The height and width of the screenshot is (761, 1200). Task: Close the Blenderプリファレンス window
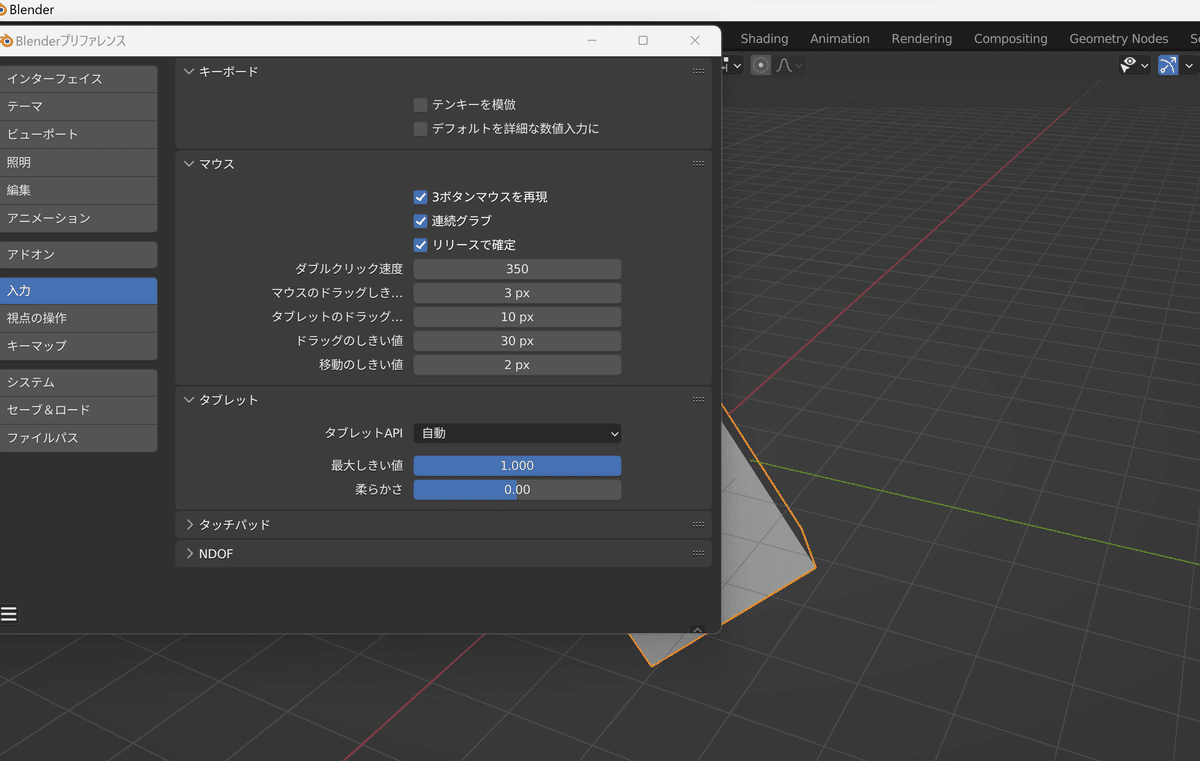(x=695, y=41)
